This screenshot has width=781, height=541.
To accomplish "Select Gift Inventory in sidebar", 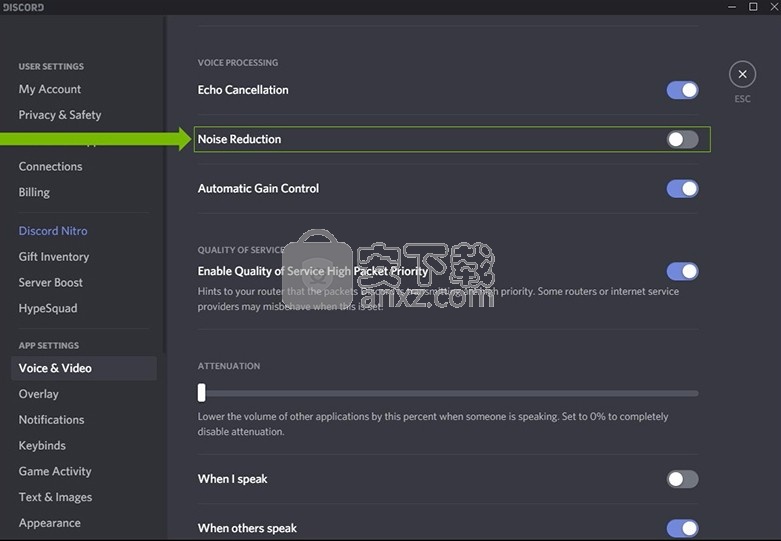I will click(x=54, y=257).
